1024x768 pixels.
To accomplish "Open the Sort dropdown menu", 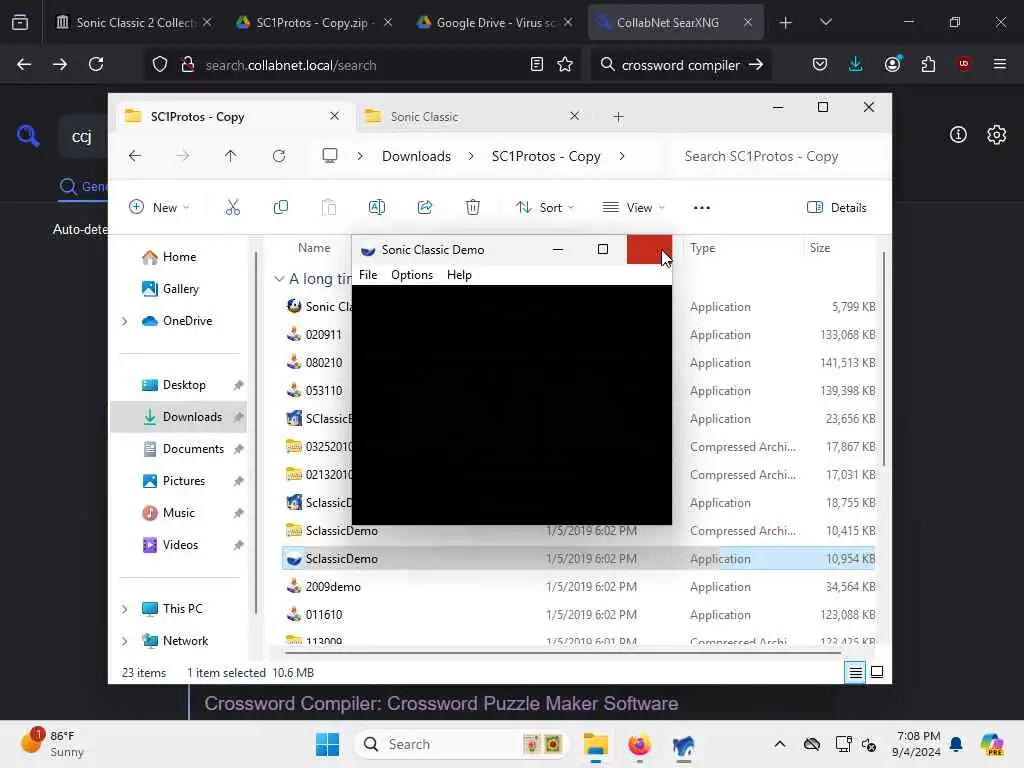I will point(545,208).
